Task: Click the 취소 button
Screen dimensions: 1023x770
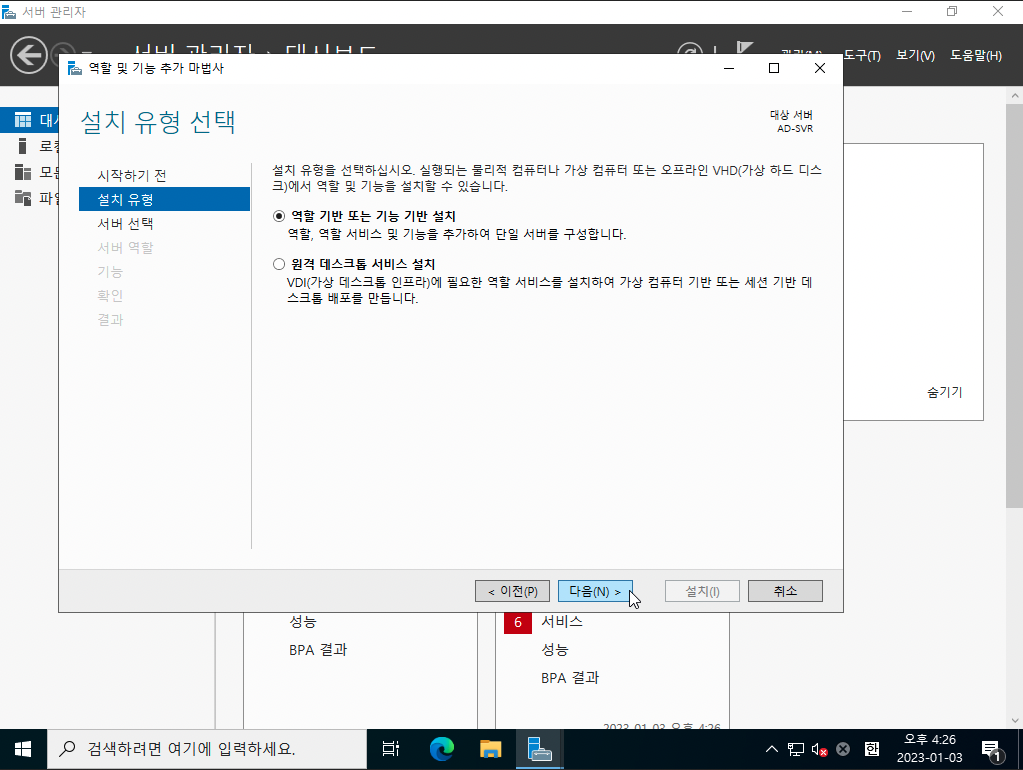Action: click(785, 591)
